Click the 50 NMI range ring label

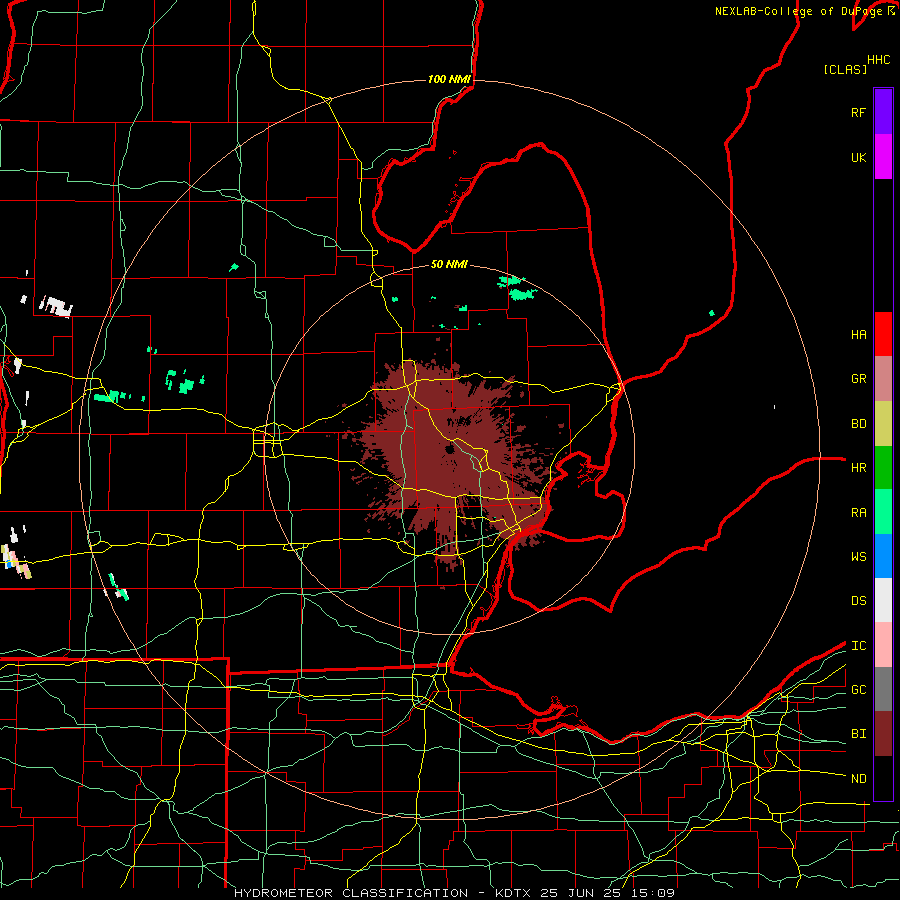(x=449, y=264)
